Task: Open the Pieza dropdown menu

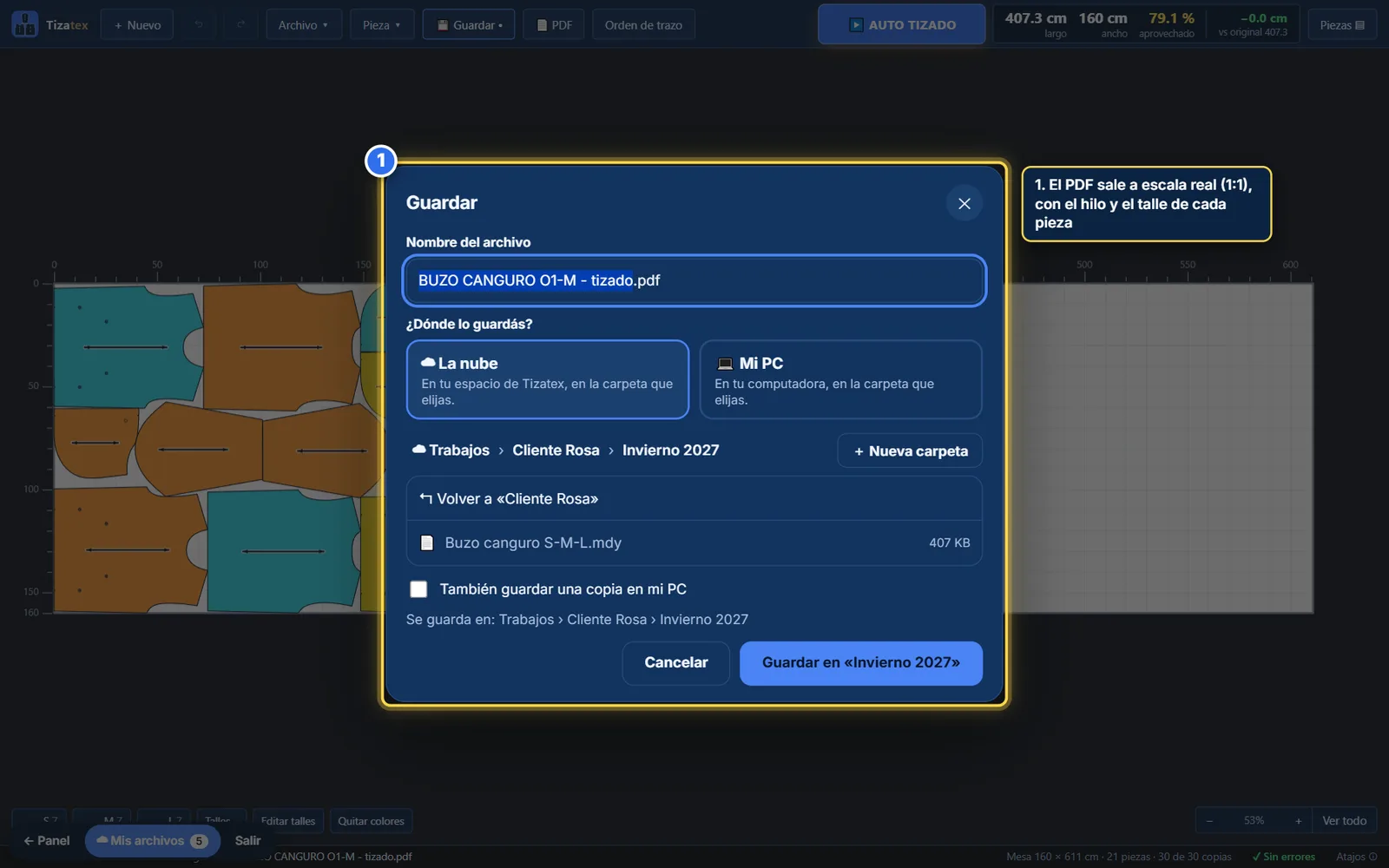Action: click(382, 25)
